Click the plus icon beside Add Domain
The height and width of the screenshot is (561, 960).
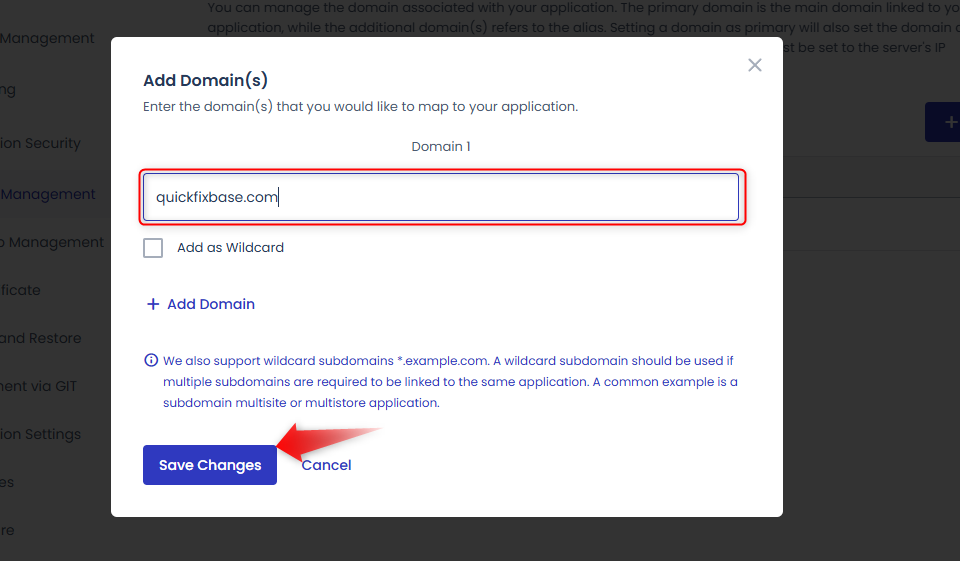click(x=153, y=304)
